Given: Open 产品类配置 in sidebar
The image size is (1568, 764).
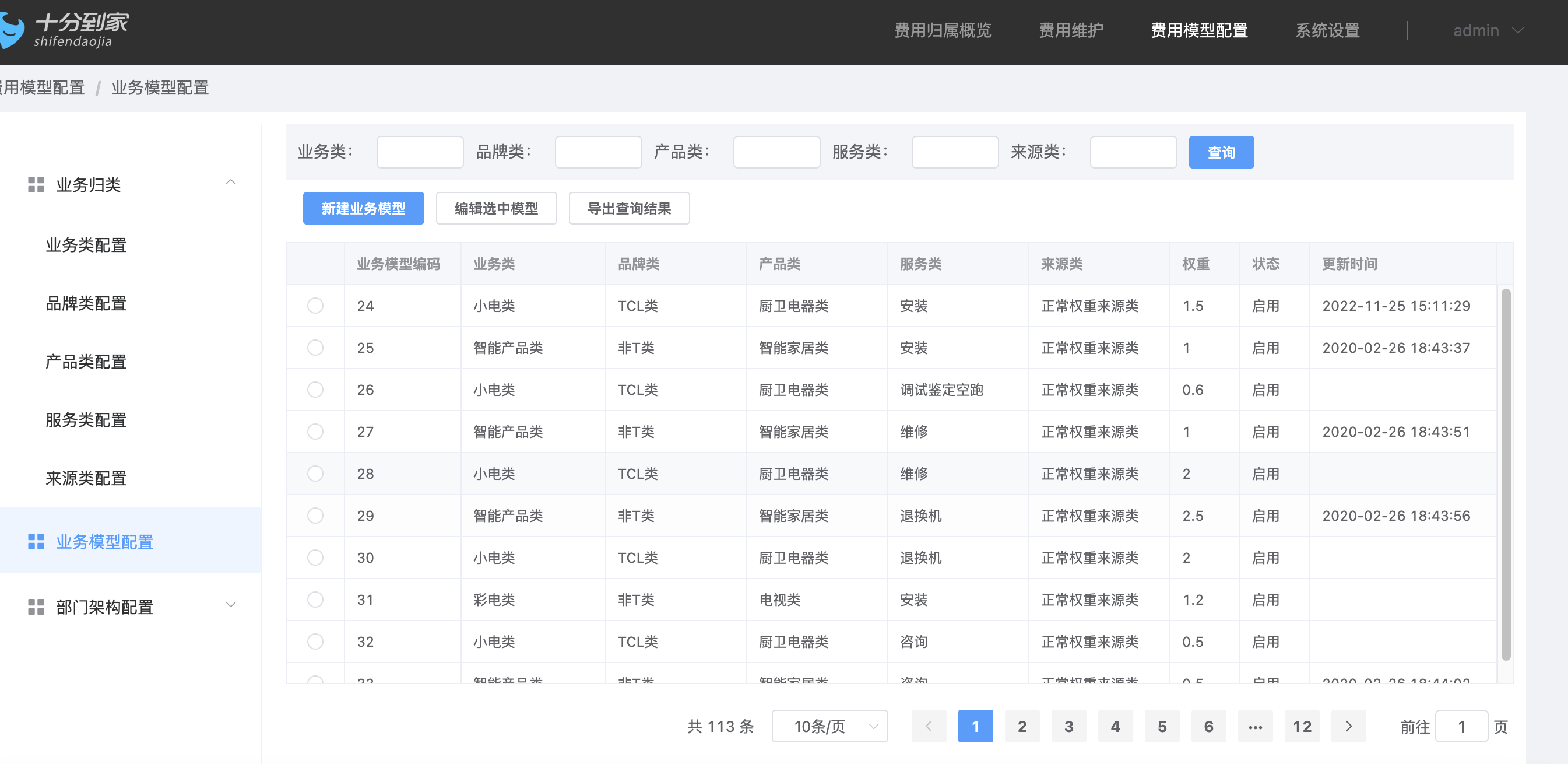Looking at the screenshot, I should pos(86,362).
